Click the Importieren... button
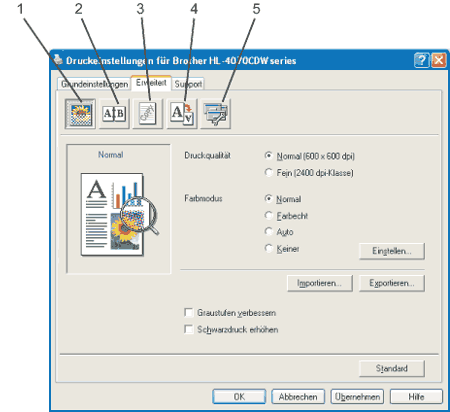 tap(320, 283)
